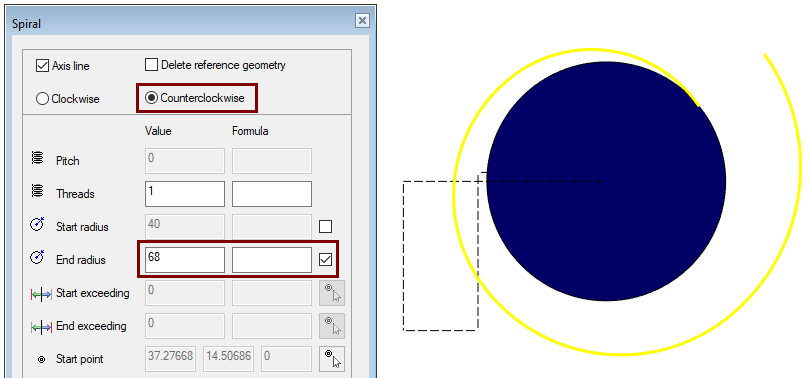Click the Start exceeding arrows icon
Screen dimensions: 806x378
(41, 295)
